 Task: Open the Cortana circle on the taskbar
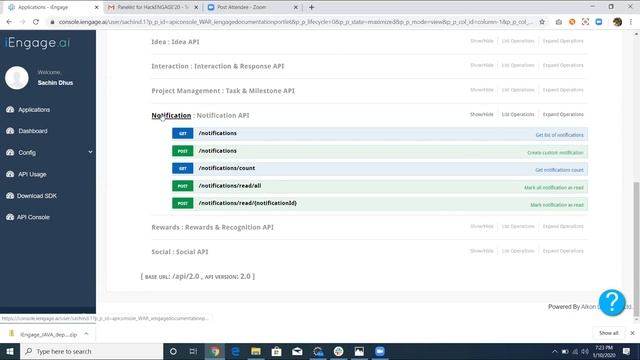(x=173, y=351)
